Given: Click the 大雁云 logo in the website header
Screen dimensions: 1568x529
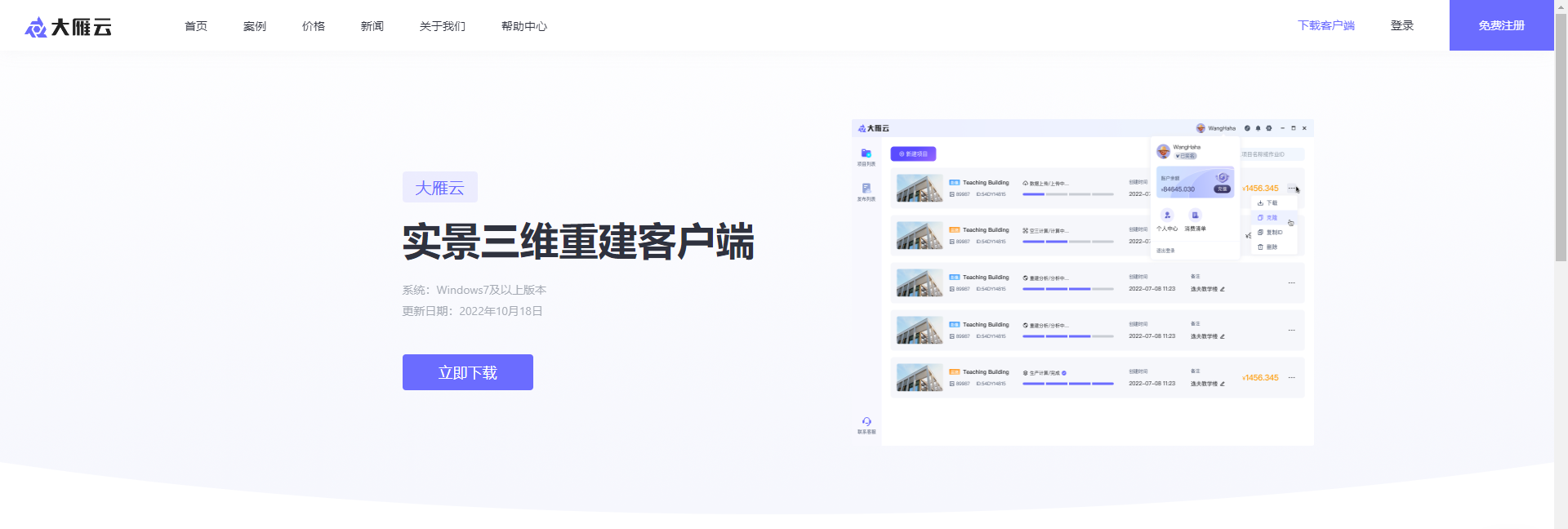Looking at the screenshot, I should click(69, 27).
